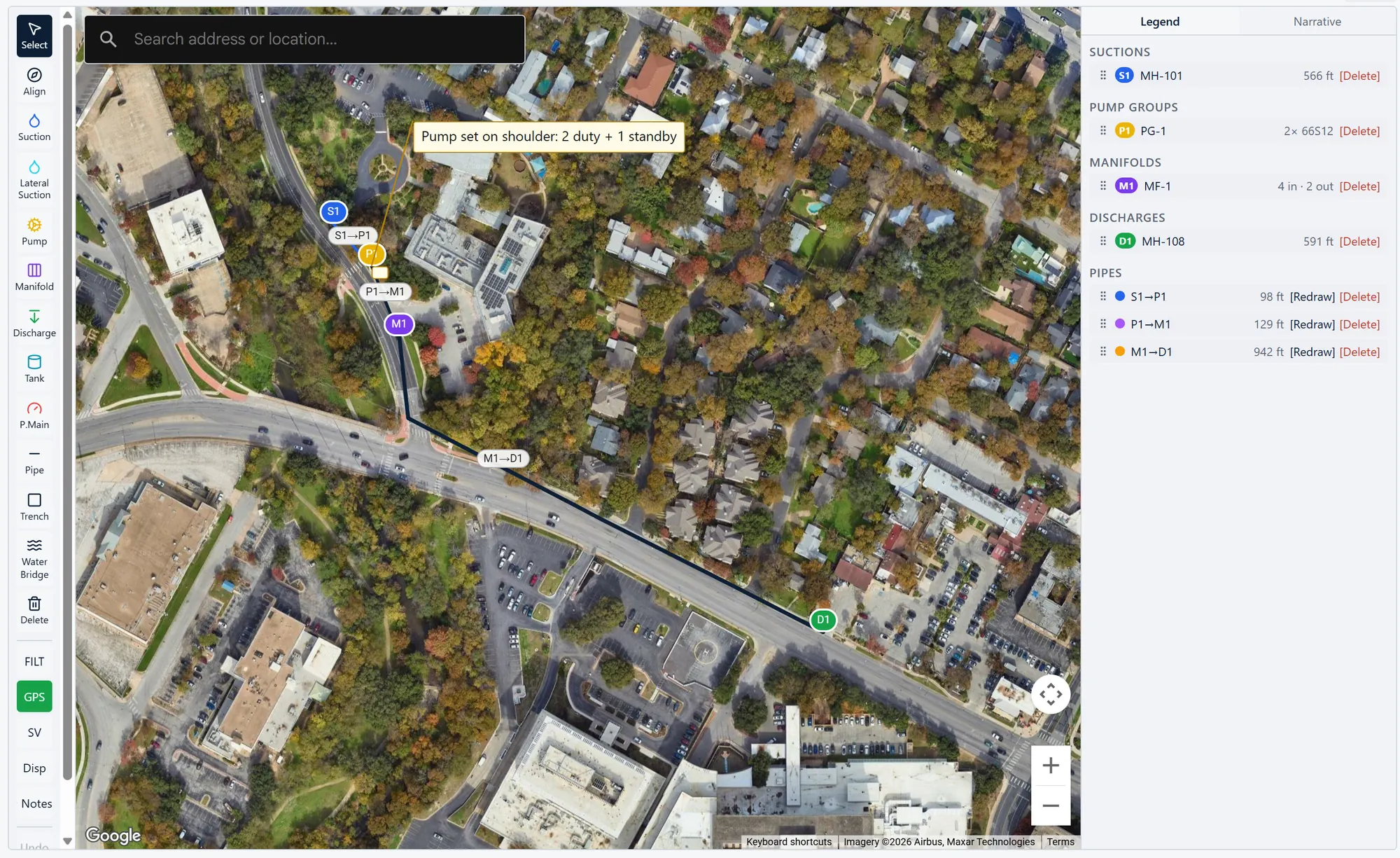Viewport: 1400px width, 858px height.
Task: Select the Tank tool
Action: [34, 369]
